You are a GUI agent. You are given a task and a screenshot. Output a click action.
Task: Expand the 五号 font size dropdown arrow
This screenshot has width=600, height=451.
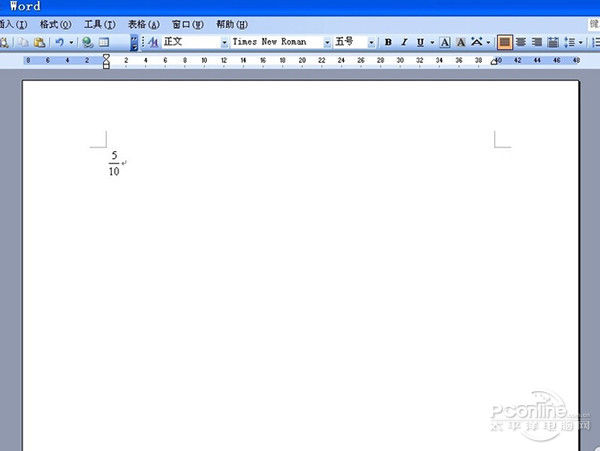click(x=371, y=42)
